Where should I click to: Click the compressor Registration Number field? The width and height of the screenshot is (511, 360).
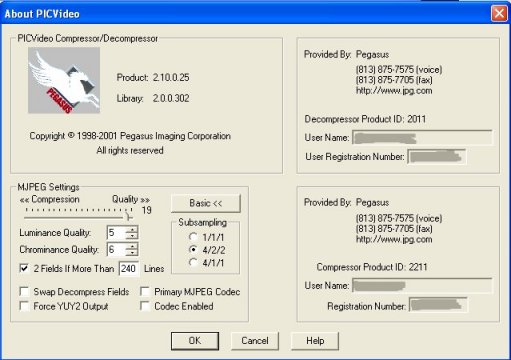click(x=438, y=305)
